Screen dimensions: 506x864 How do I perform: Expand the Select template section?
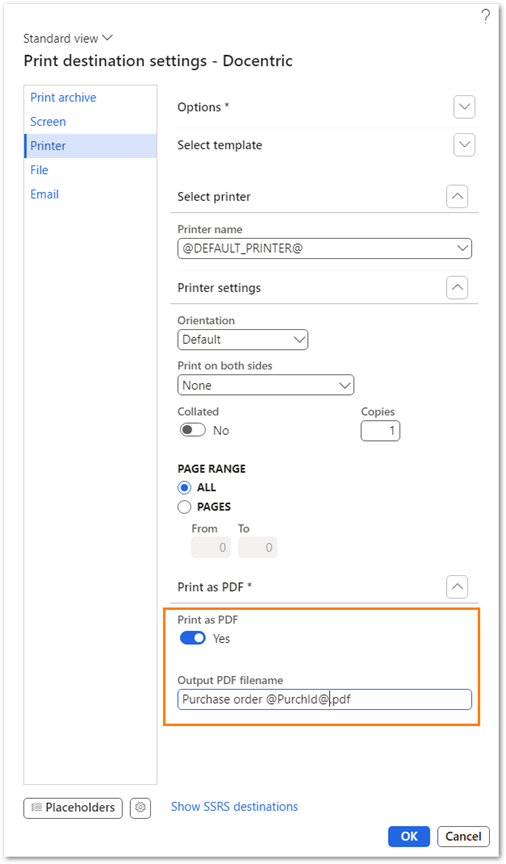(x=464, y=145)
